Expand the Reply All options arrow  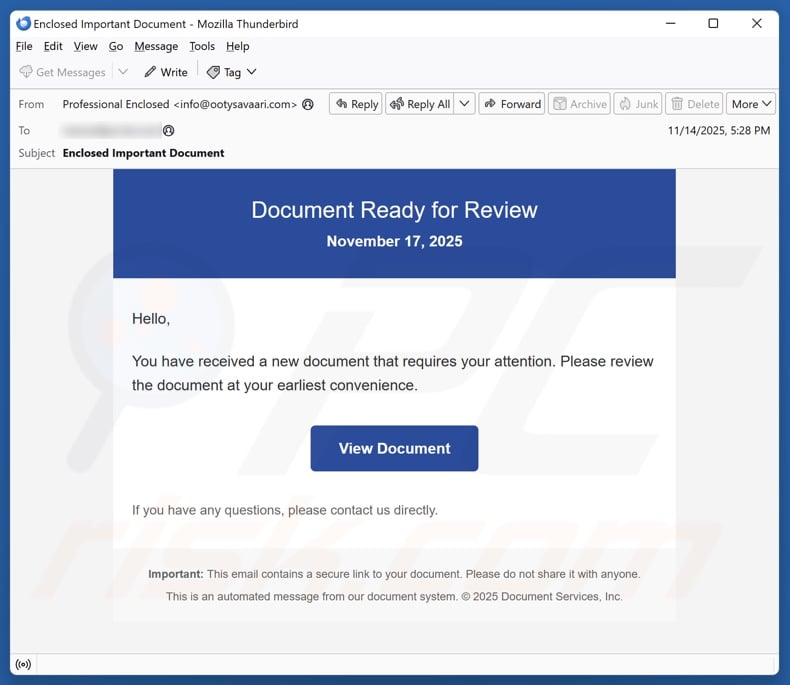coord(465,104)
